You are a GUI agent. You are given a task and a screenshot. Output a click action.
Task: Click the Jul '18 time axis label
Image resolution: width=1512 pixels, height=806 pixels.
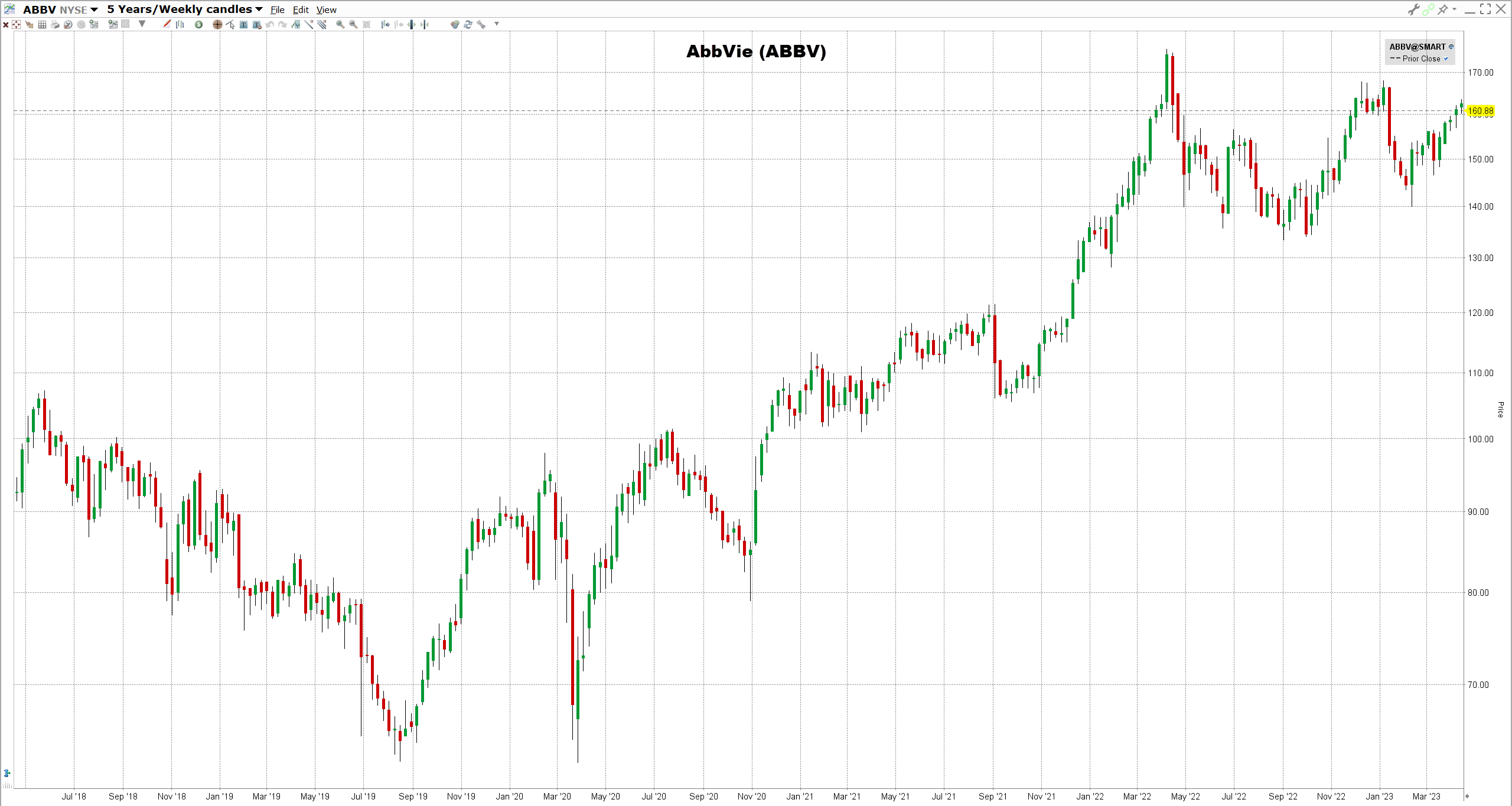[74, 797]
